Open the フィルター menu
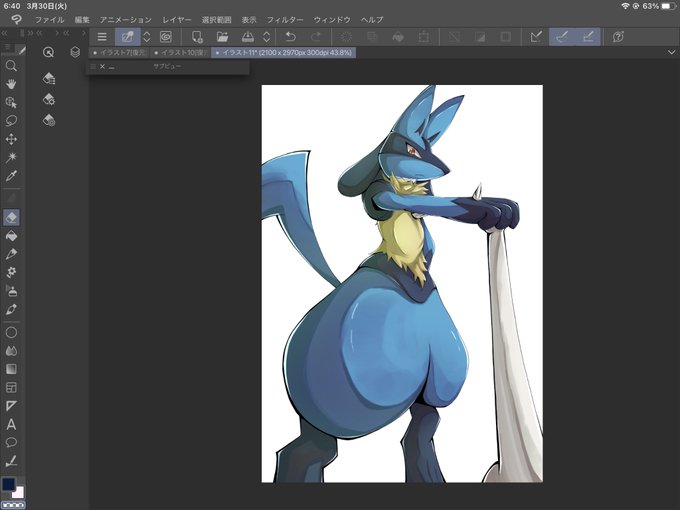 [285, 20]
